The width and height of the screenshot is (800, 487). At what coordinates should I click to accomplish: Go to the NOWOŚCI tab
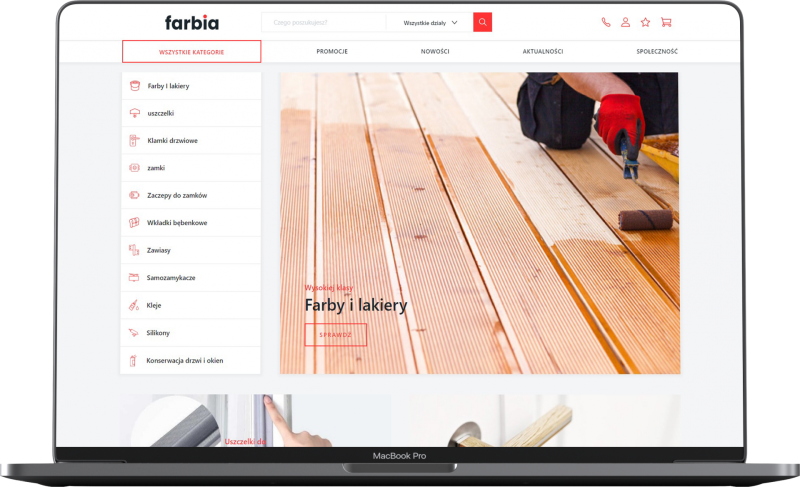(435, 52)
